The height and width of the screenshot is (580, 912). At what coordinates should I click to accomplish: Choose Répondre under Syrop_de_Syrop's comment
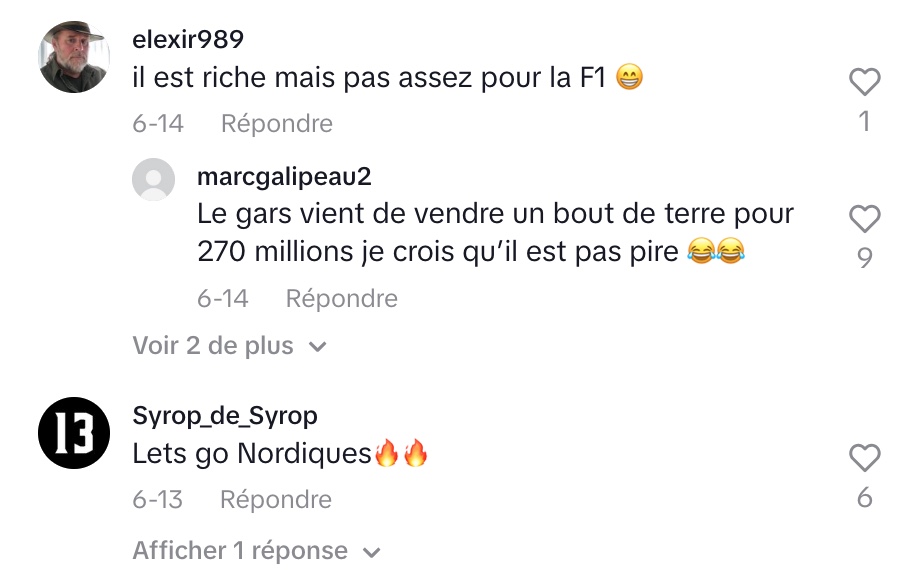276,499
